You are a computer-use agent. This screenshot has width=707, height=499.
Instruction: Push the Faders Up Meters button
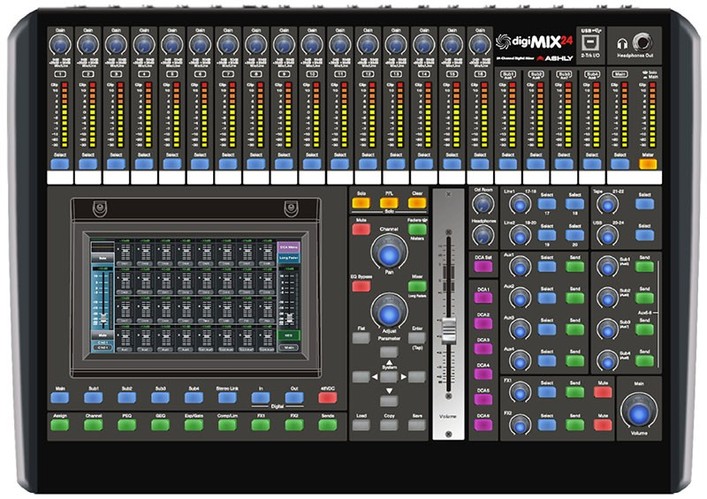417,229
